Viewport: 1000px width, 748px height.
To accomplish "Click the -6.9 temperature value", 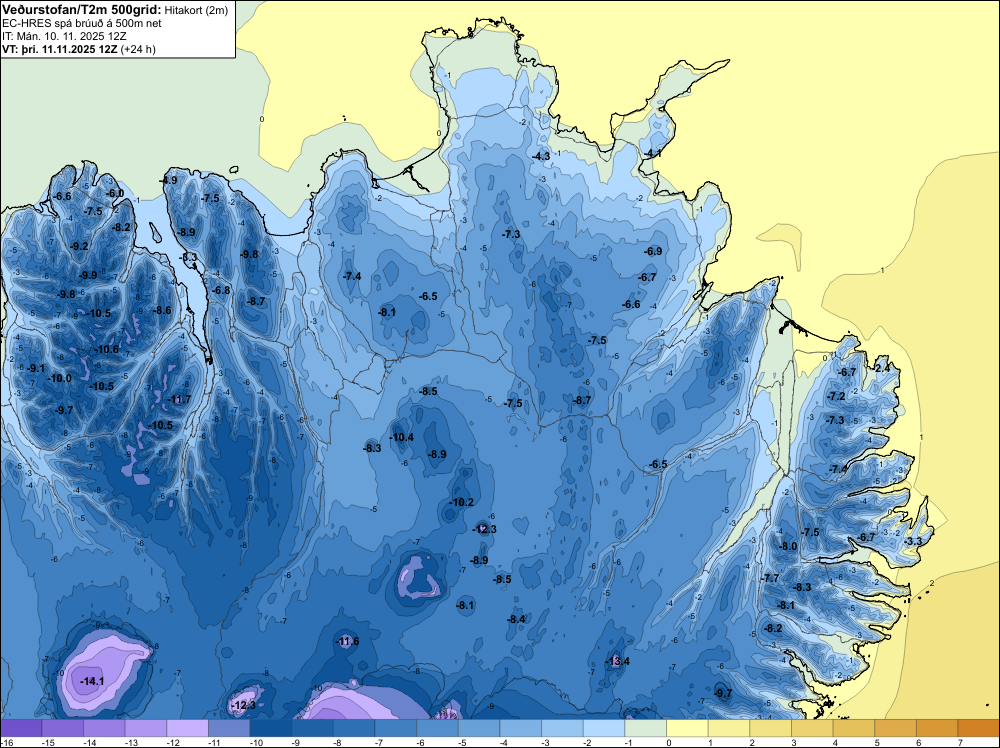I will [653, 251].
